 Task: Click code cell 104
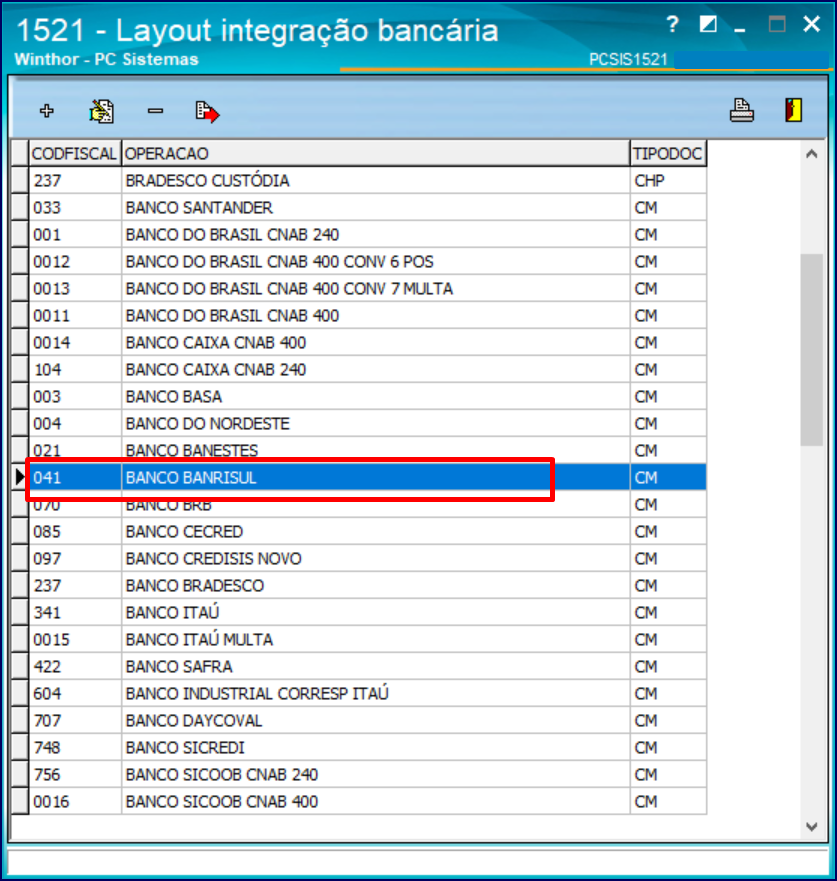click(75, 370)
